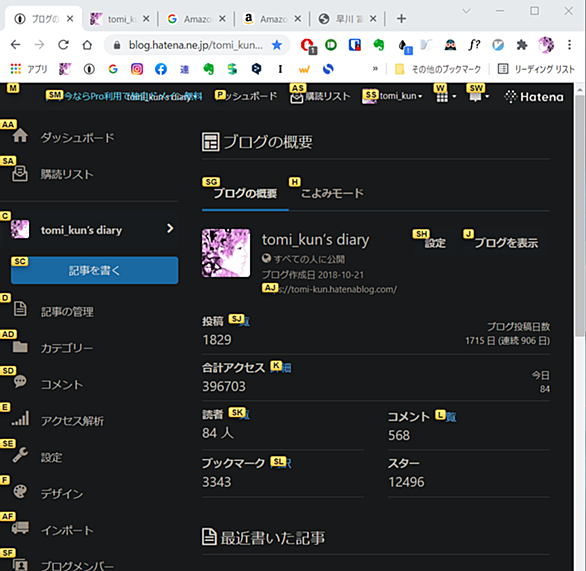The image size is (586, 571).
Task: Open the Hatena services grid dropdown
Action: tap(446, 97)
